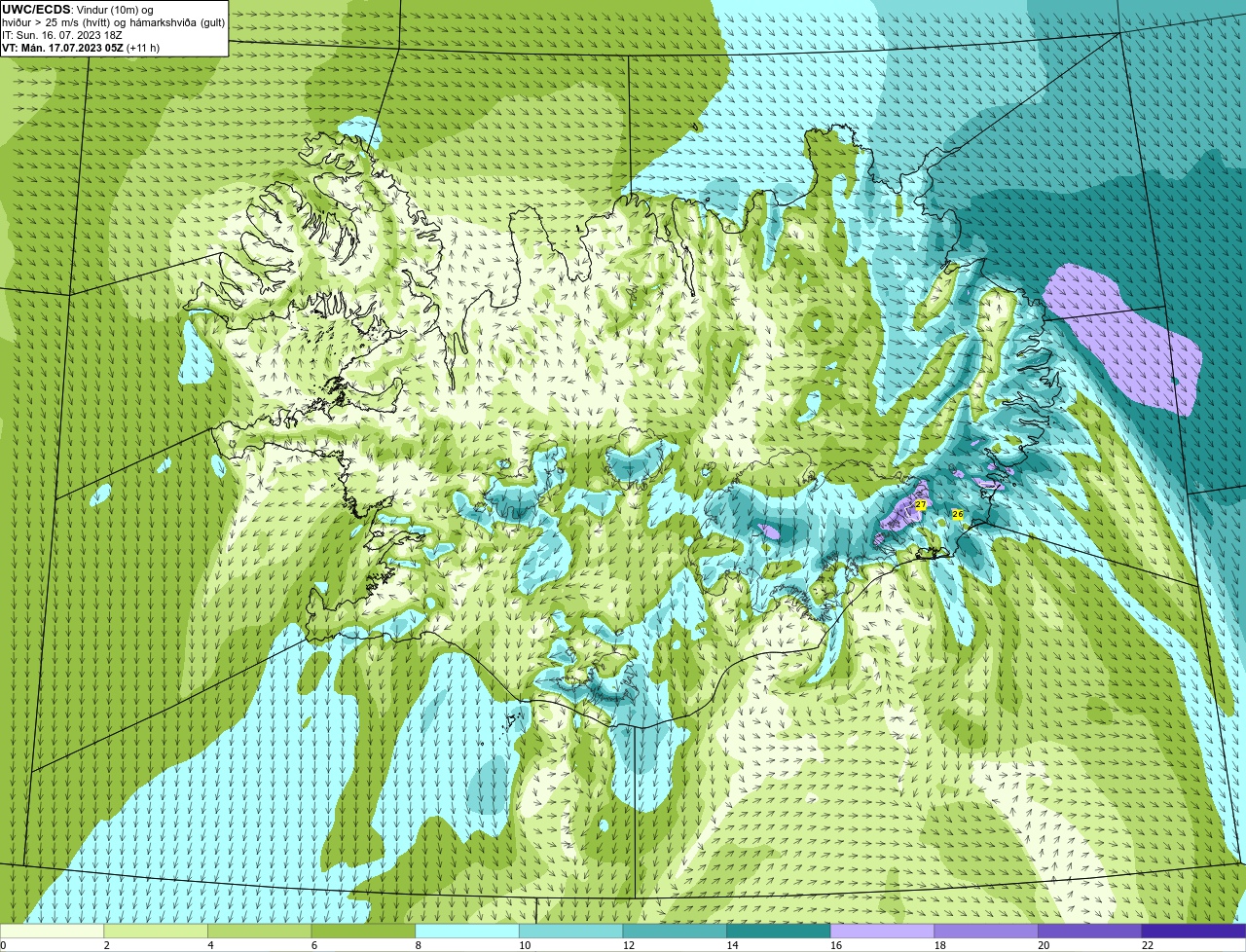The width and height of the screenshot is (1246, 952).
Task: Click the 10–12 m/s aqua legend swatch
Action: tap(571, 931)
